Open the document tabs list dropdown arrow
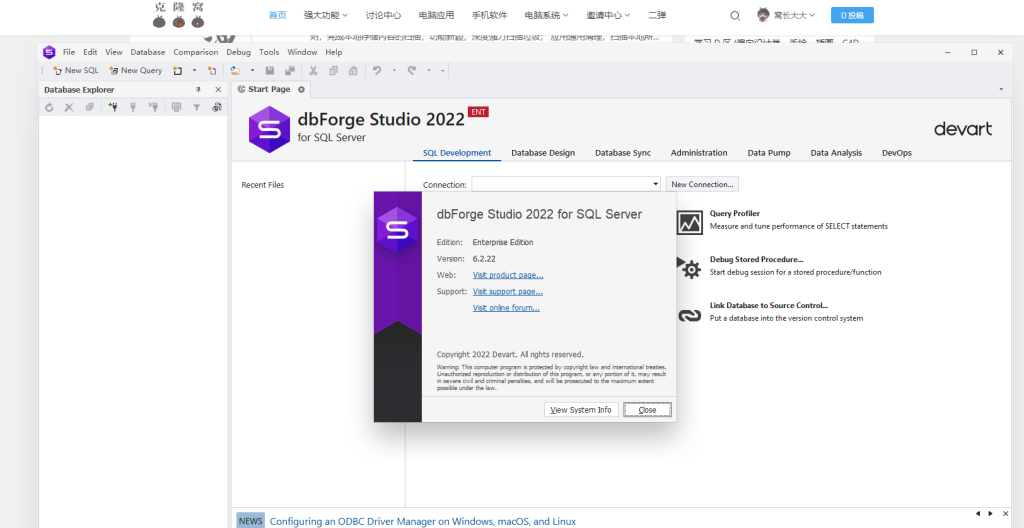The width and height of the screenshot is (1024, 528). (x=1001, y=89)
